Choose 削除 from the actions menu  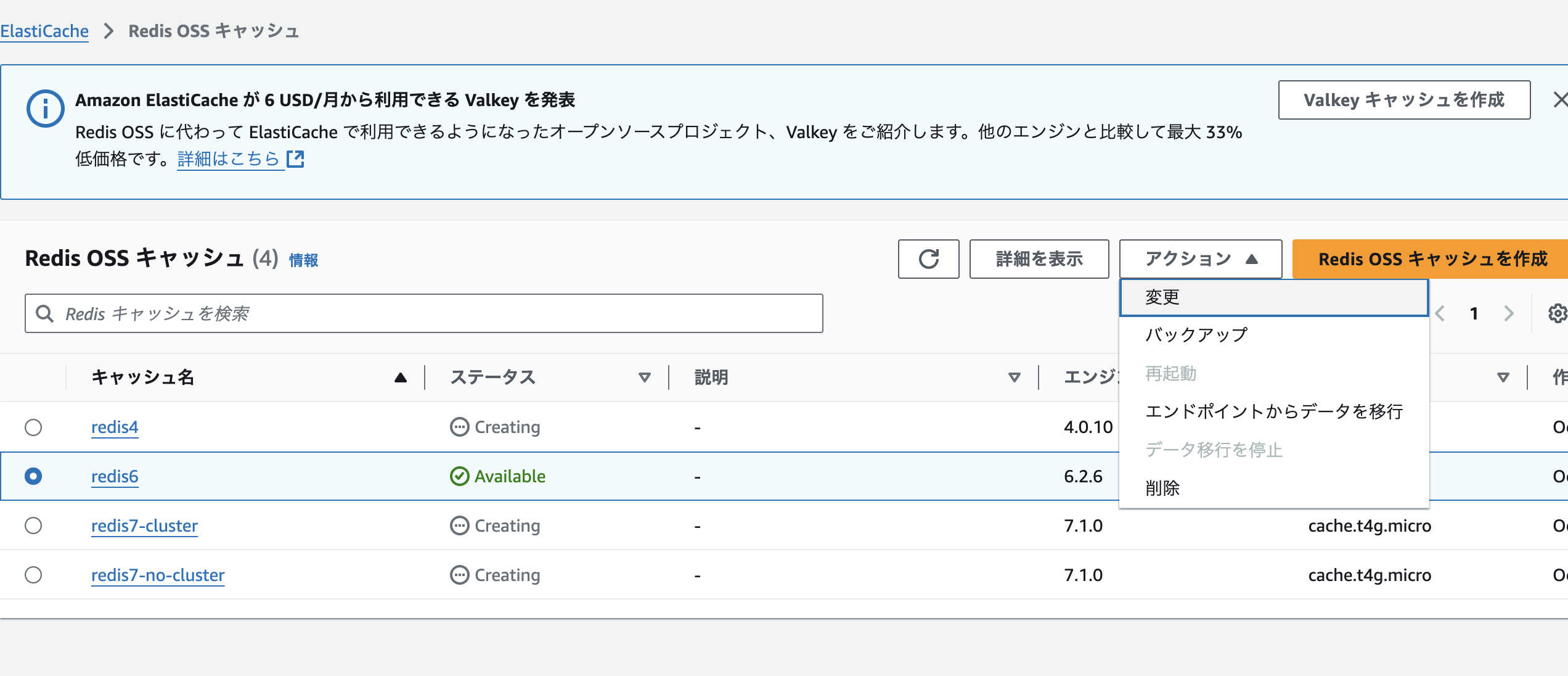click(x=1162, y=488)
